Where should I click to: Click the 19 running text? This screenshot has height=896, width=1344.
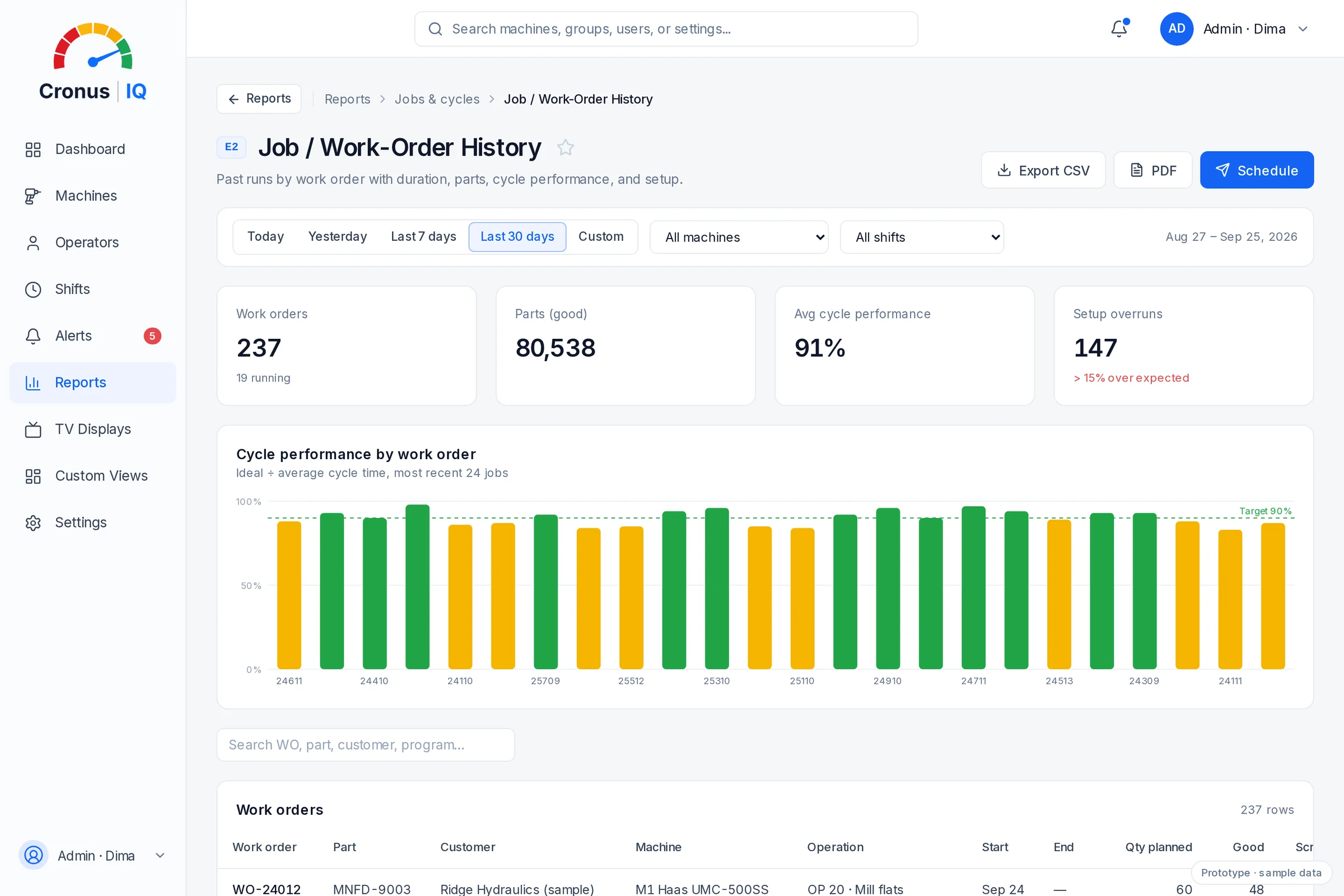click(x=263, y=377)
